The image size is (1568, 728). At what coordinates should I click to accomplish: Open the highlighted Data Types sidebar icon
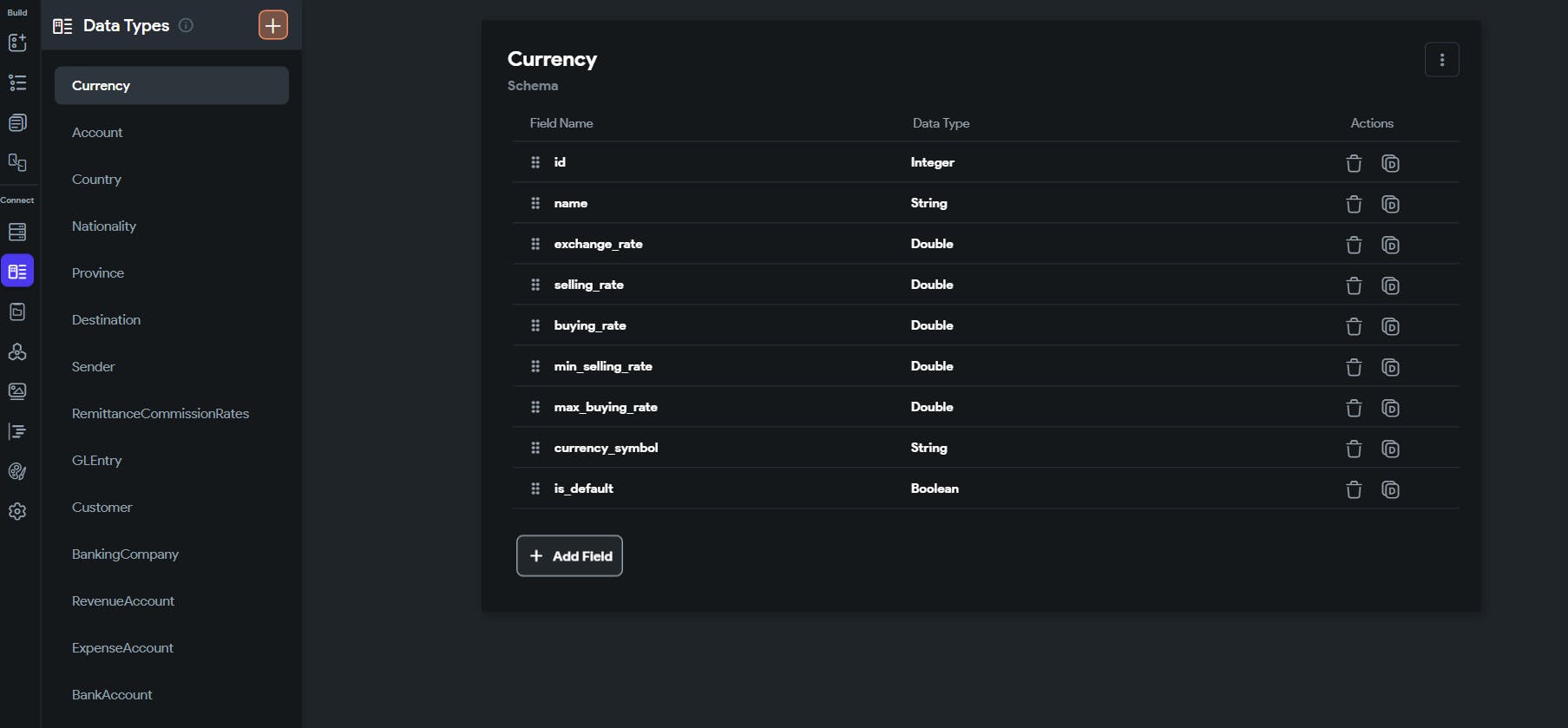pos(17,272)
